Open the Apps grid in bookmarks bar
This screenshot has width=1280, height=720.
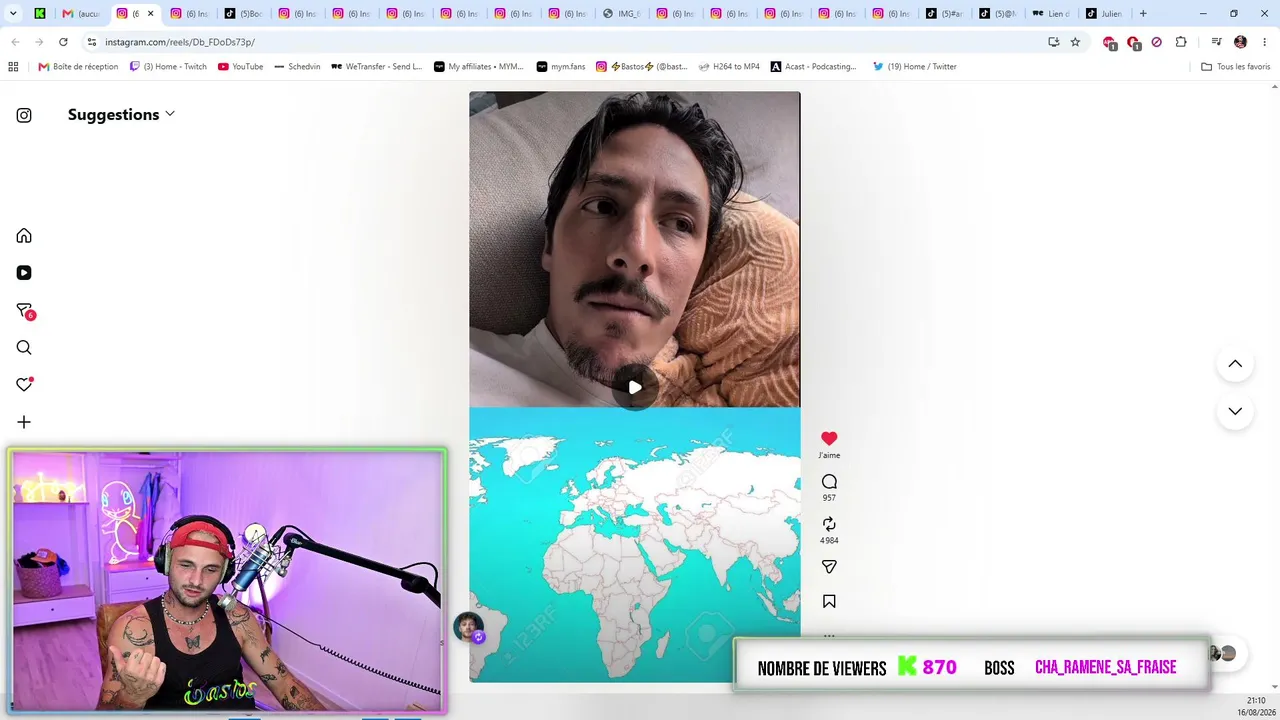(13, 67)
